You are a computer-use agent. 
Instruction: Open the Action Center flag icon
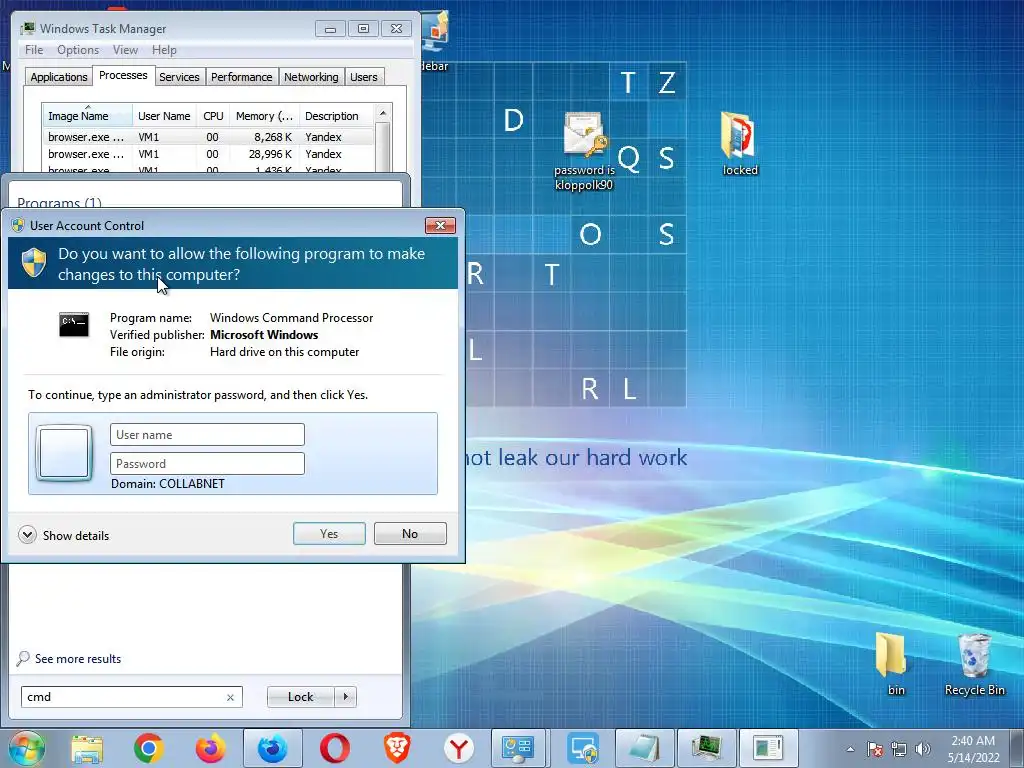tap(874, 749)
